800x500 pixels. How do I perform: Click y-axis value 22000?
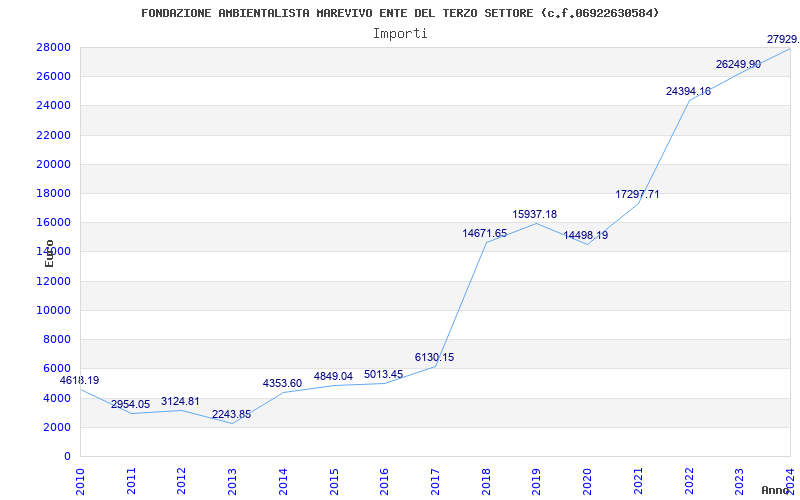(53, 135)
